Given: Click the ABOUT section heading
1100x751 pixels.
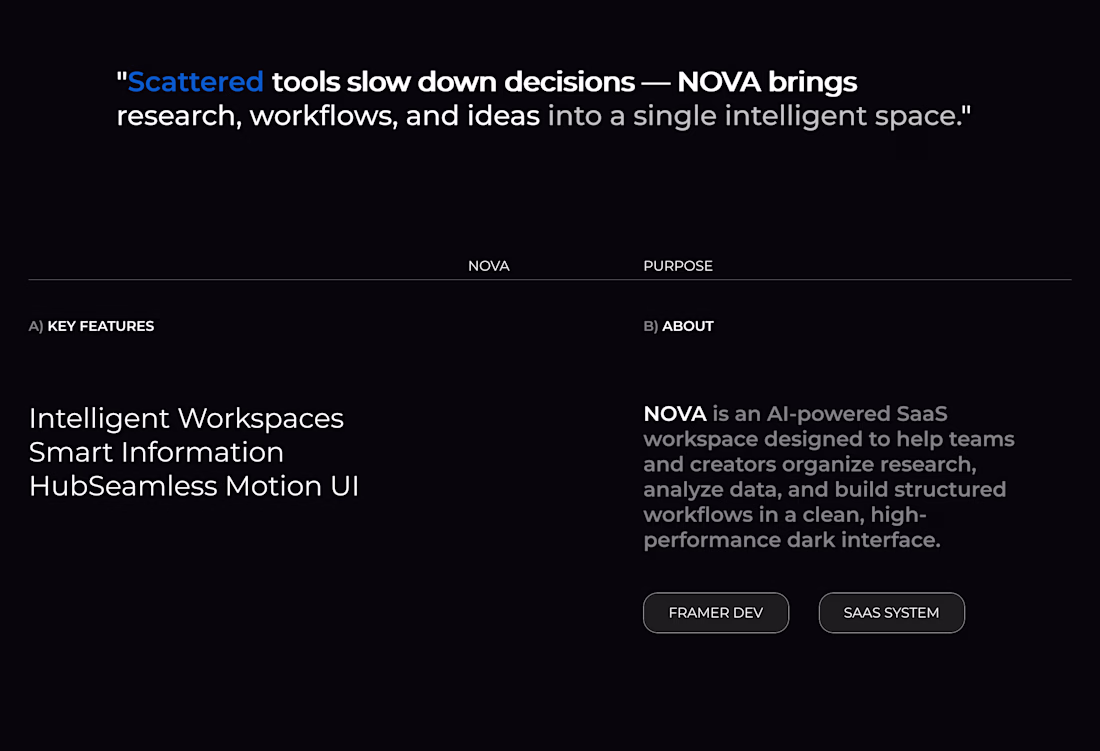Looking at the screenshot, I should tap(688, 326).
